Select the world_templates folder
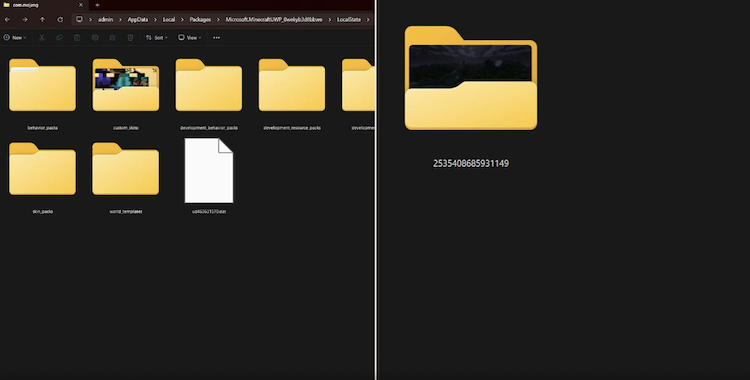 126,178
